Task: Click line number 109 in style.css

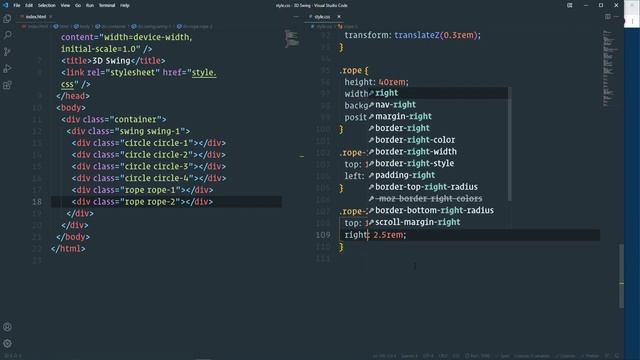Action: (323, 235)
